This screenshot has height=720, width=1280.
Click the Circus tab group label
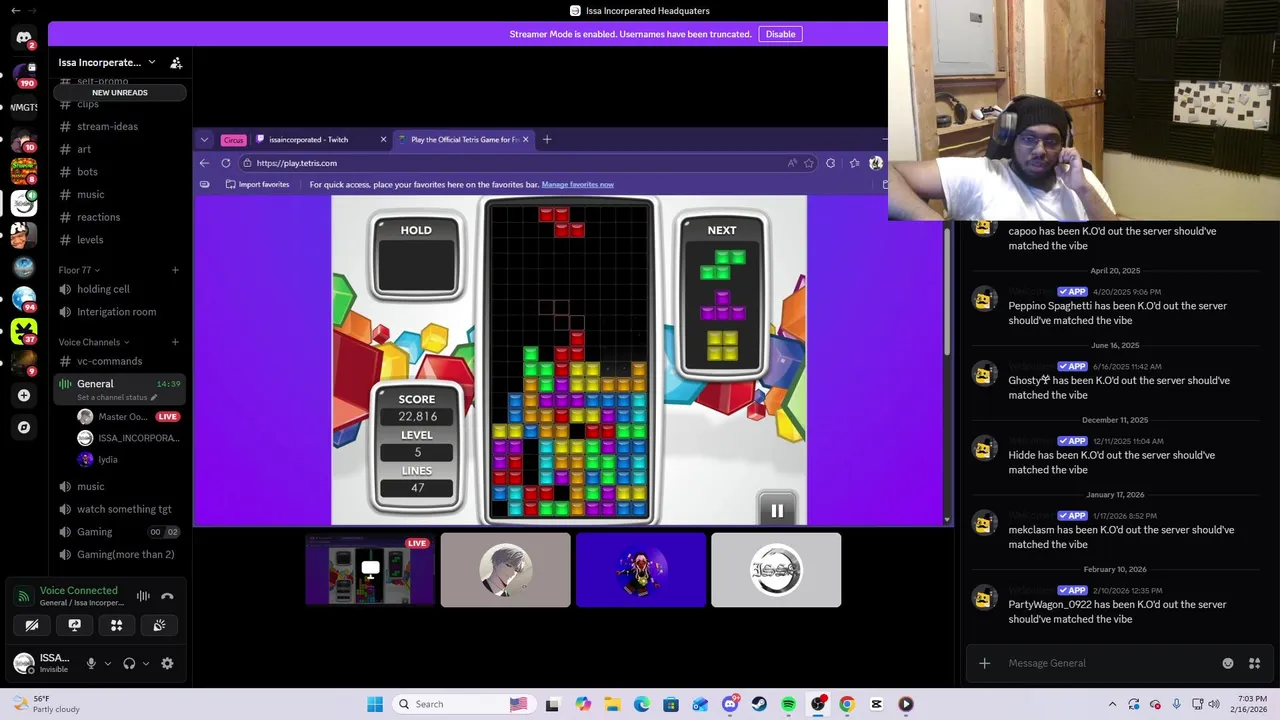(233, 140)
